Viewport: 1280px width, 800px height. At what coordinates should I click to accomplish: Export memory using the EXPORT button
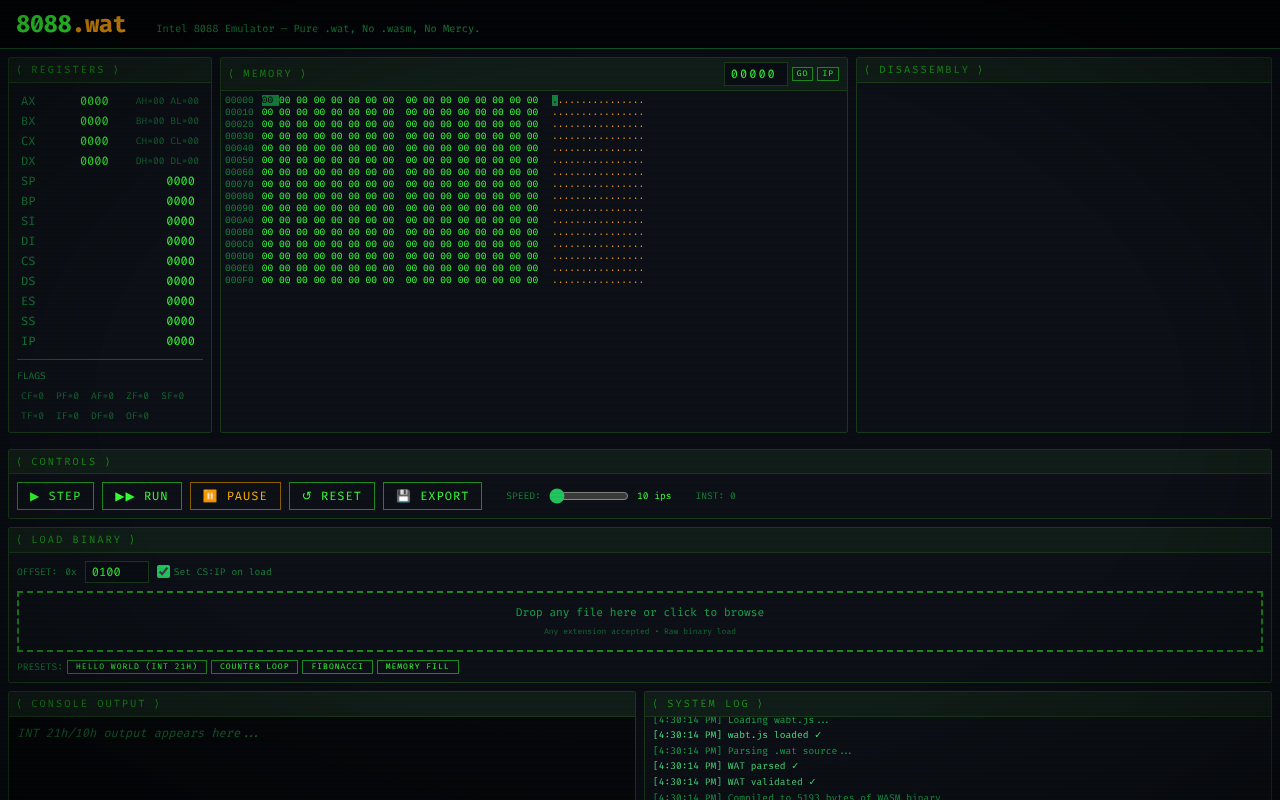tap(432, 496)
